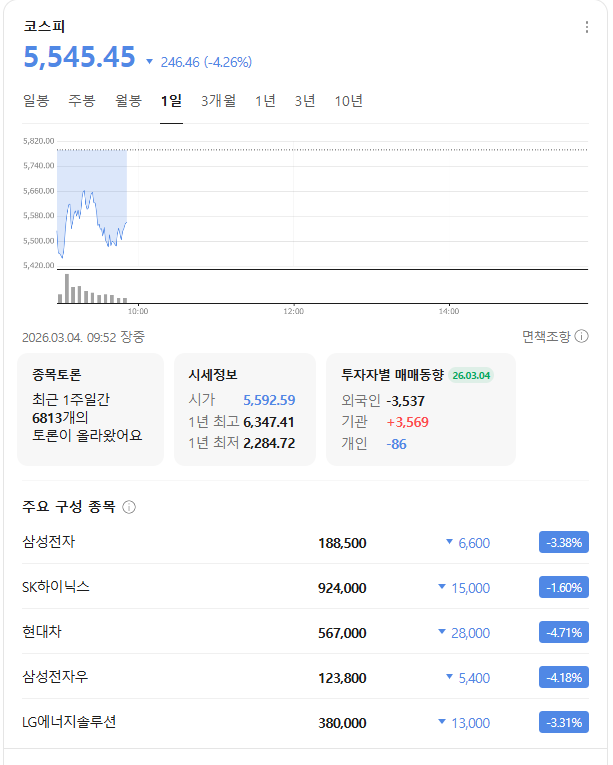Open the 면책조항 disclaimer link

(x=546, y=337)
